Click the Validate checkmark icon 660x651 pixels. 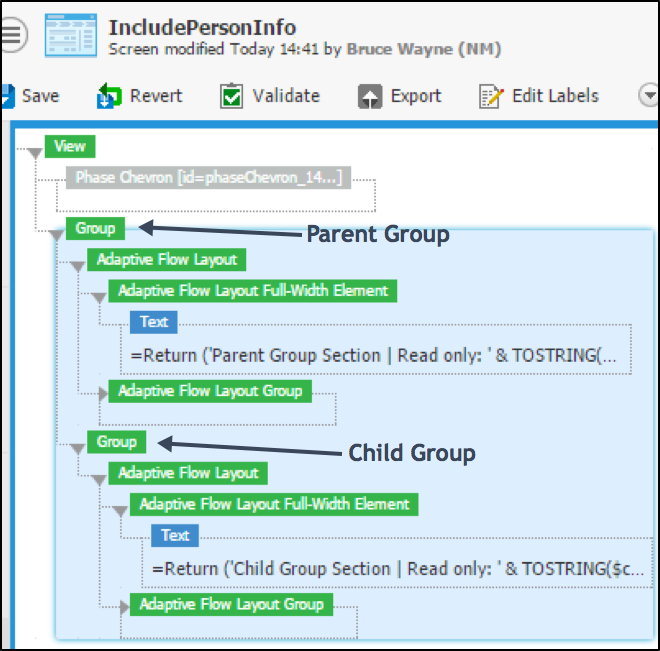(232, 96)
